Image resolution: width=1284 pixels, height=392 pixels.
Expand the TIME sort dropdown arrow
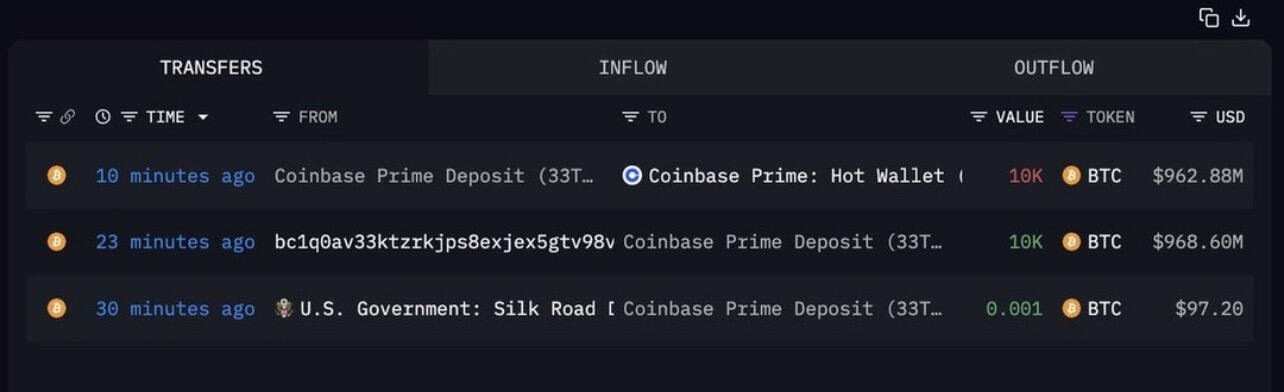[x=203, y=117]
